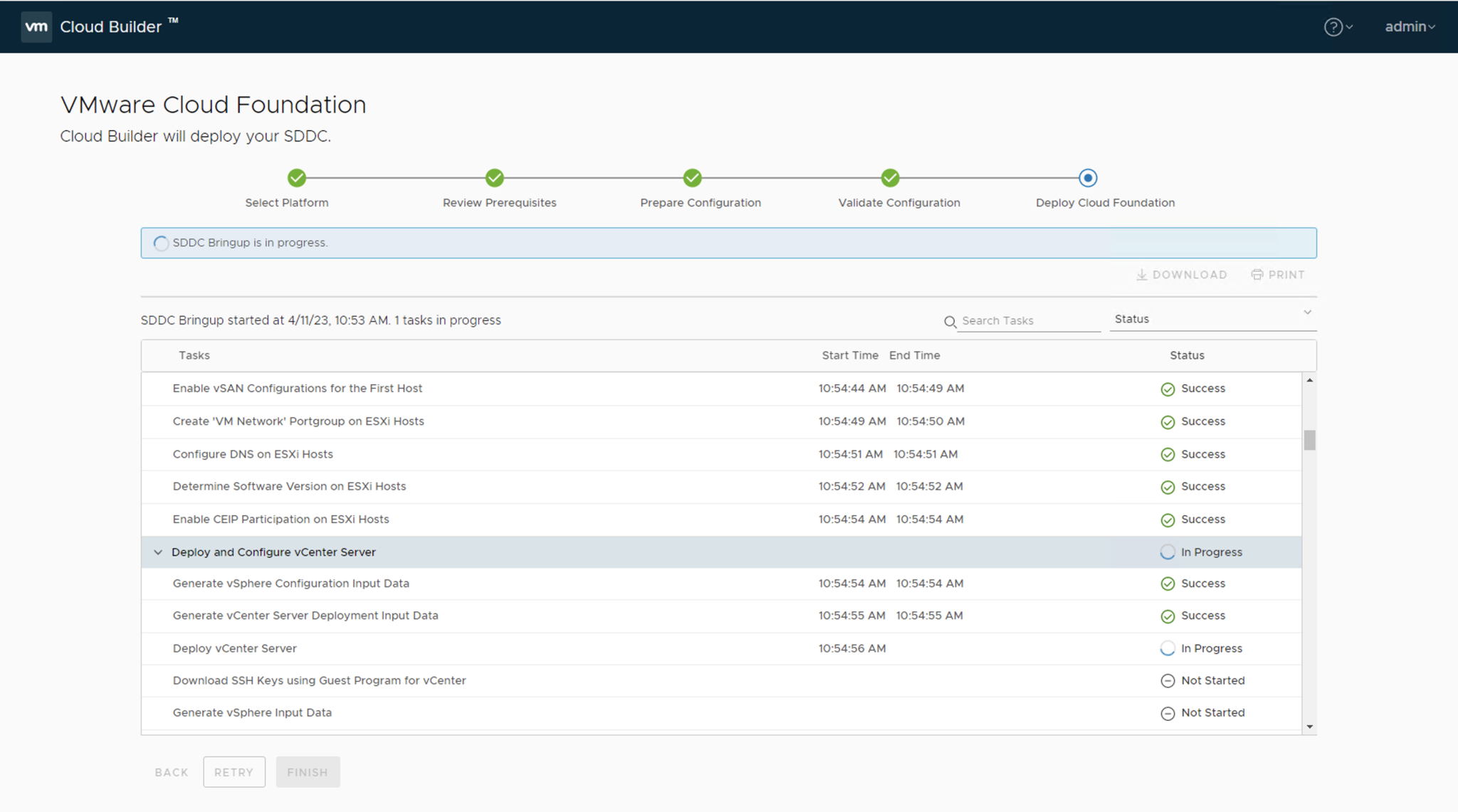The width and height of the screenshot is (1458, 812).
Task: Collapse the Deploy and Configure vCenter Server group
Action: 157,552
